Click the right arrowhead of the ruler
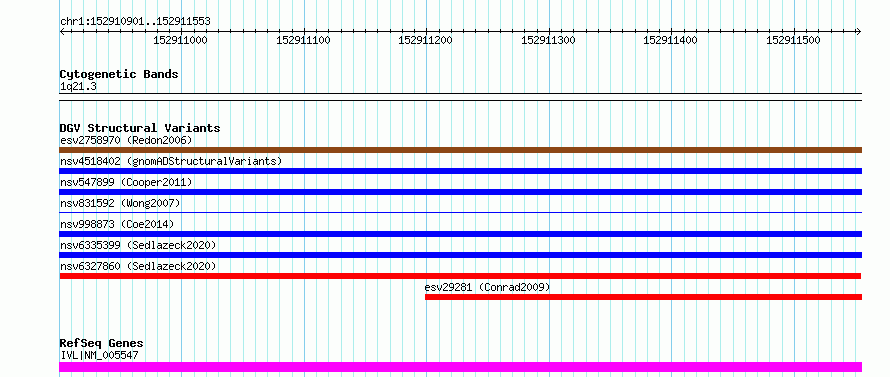 pyautogui.click(x=859, y=31)
